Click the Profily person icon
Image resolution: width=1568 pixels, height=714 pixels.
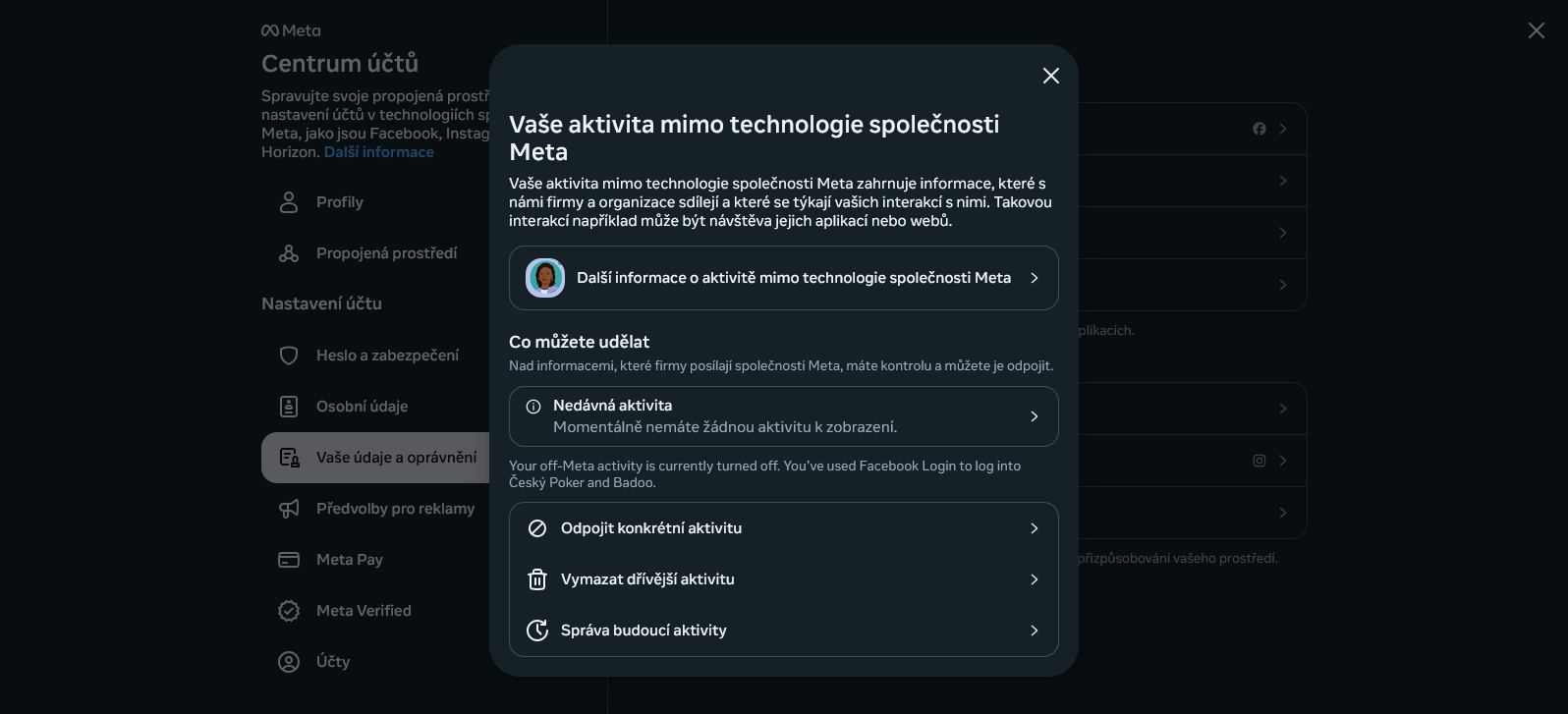[289, 202]
